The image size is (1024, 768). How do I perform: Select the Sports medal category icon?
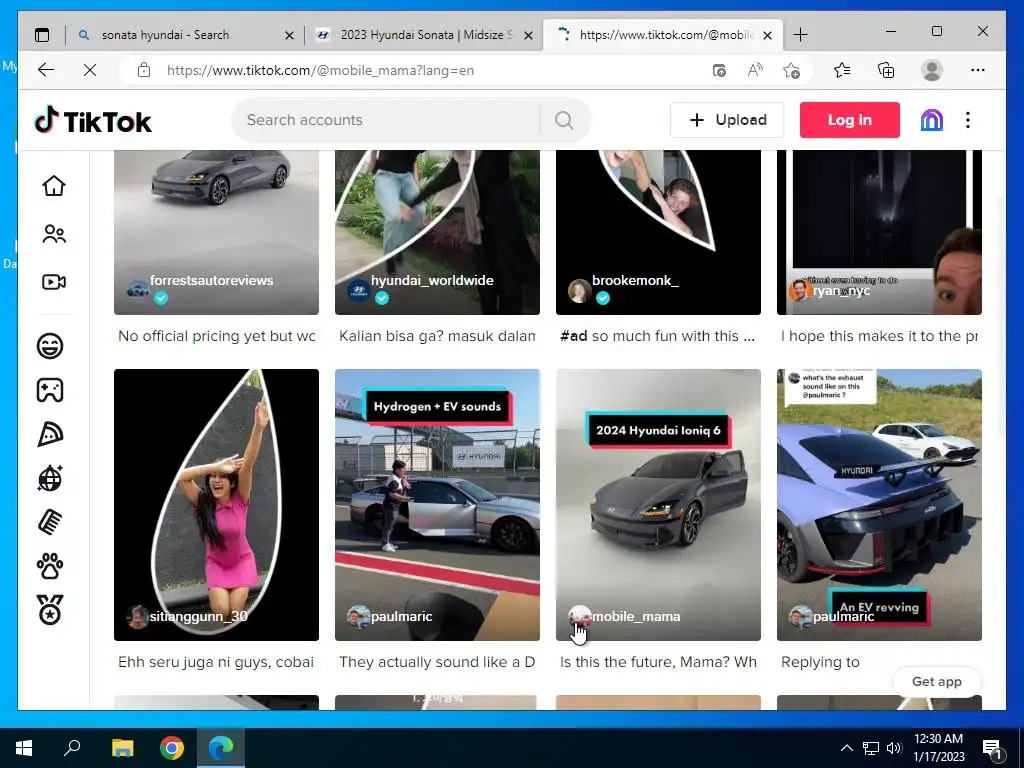[50, 610]
